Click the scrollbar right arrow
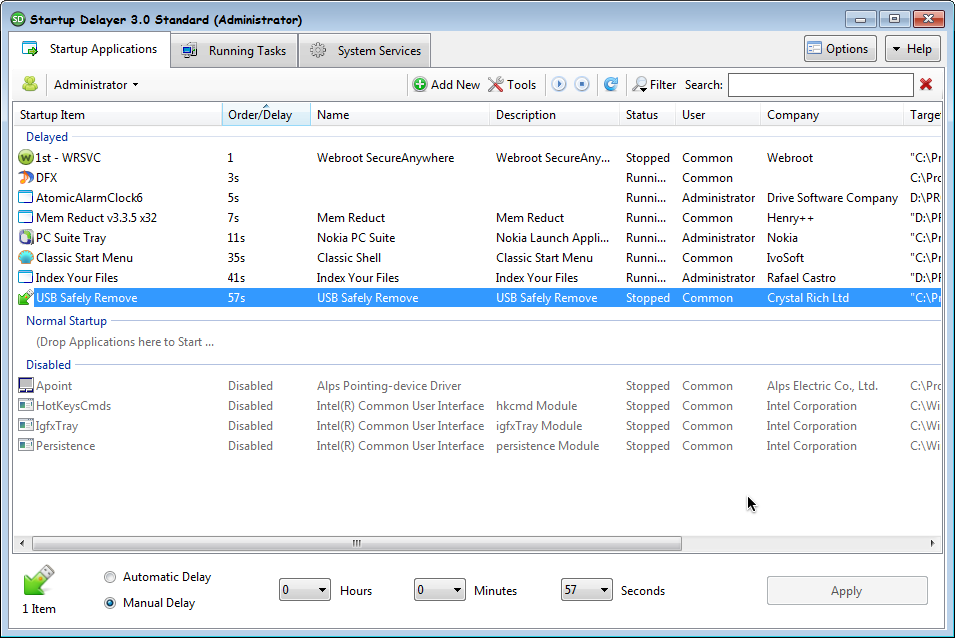The height and width of the screenshot is (638, 955). point(932,543)
